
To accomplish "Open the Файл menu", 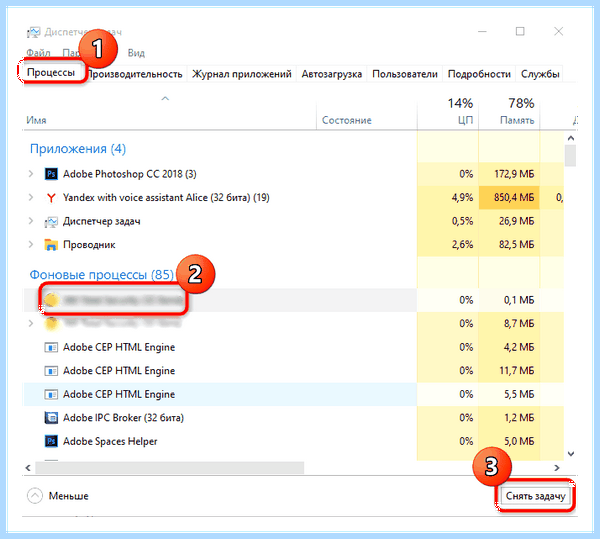I will tap(38, 53).
